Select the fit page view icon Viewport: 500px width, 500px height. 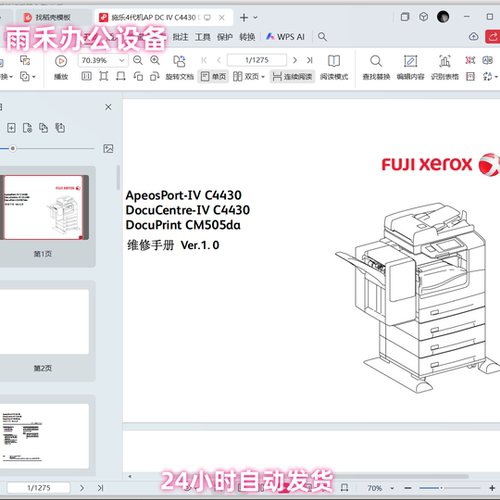coord(103,77)
